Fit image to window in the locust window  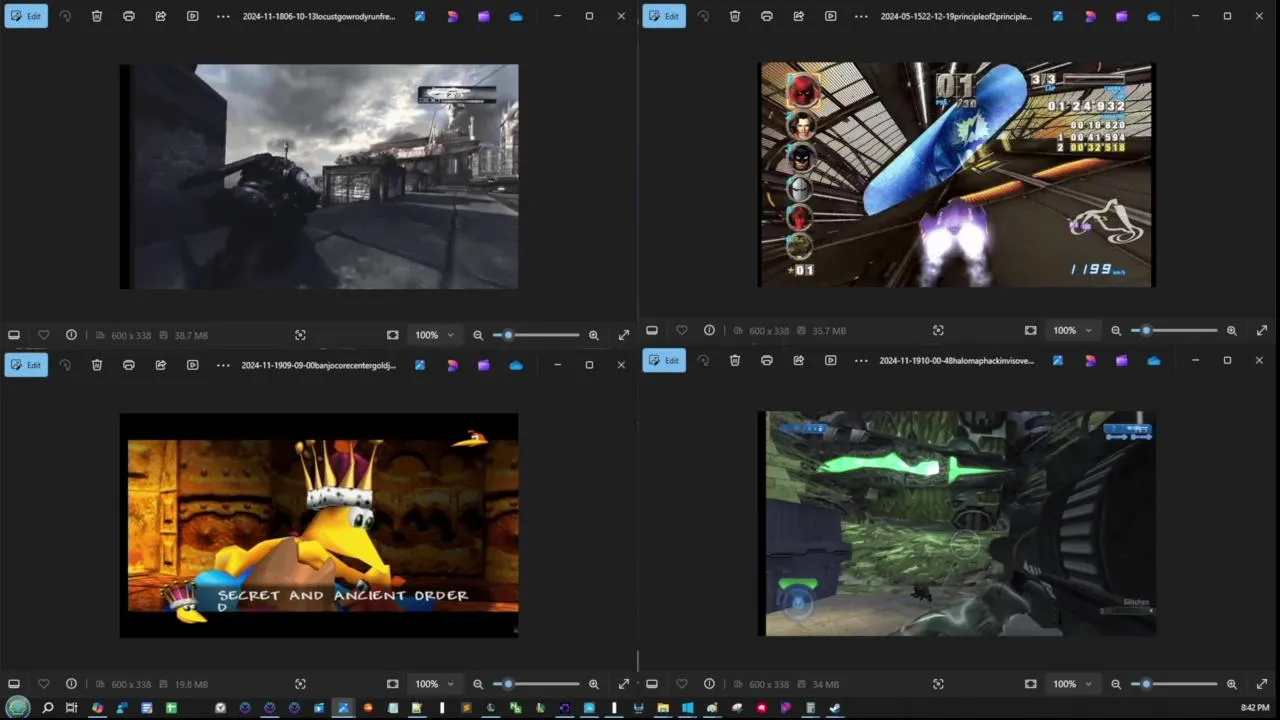tap(393, 335)
